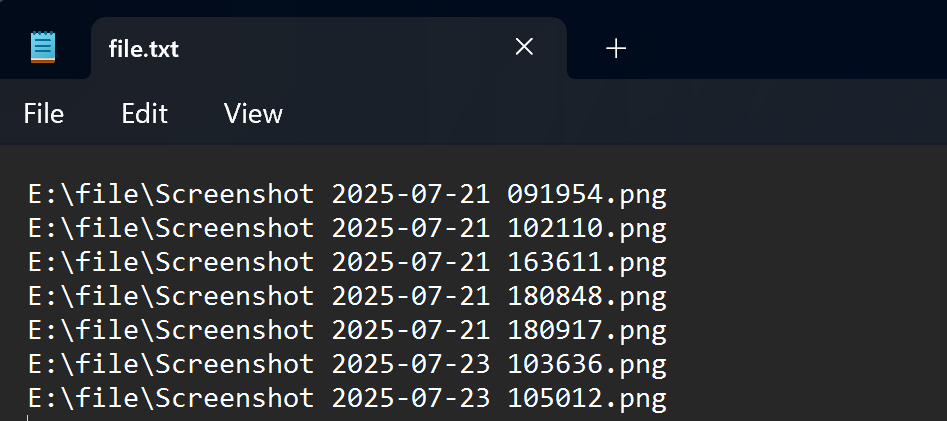Click the Notepad app icon
This screenshot has height=421, width=947.
43,47
